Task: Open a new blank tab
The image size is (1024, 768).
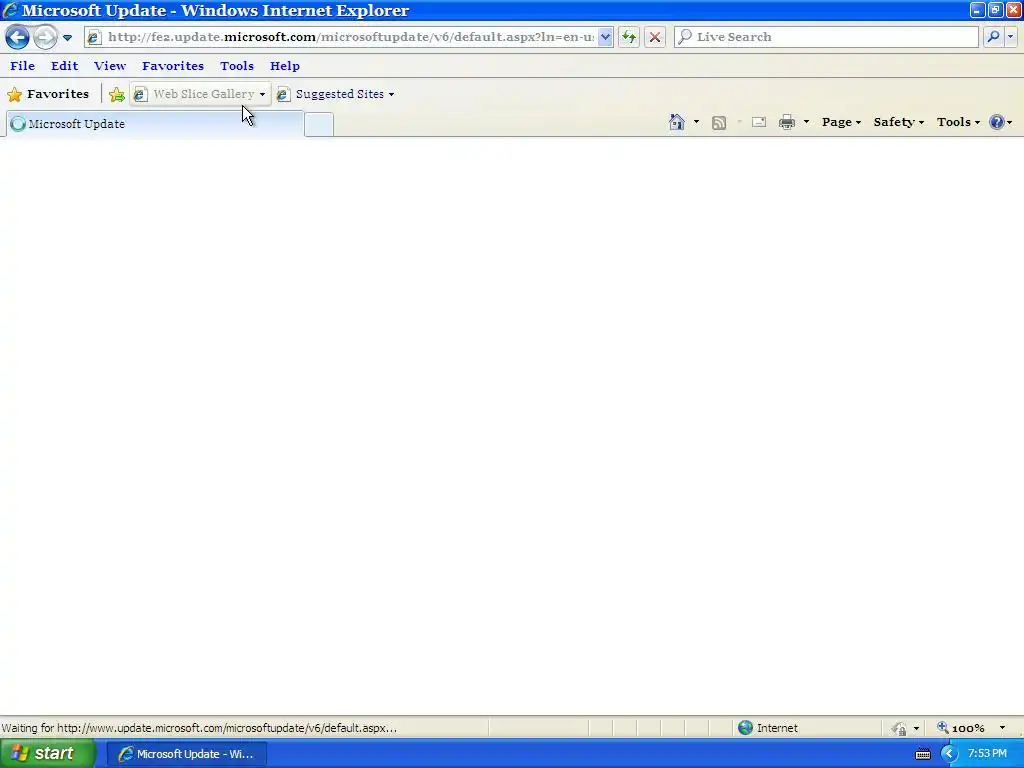Action: [319, 125]
